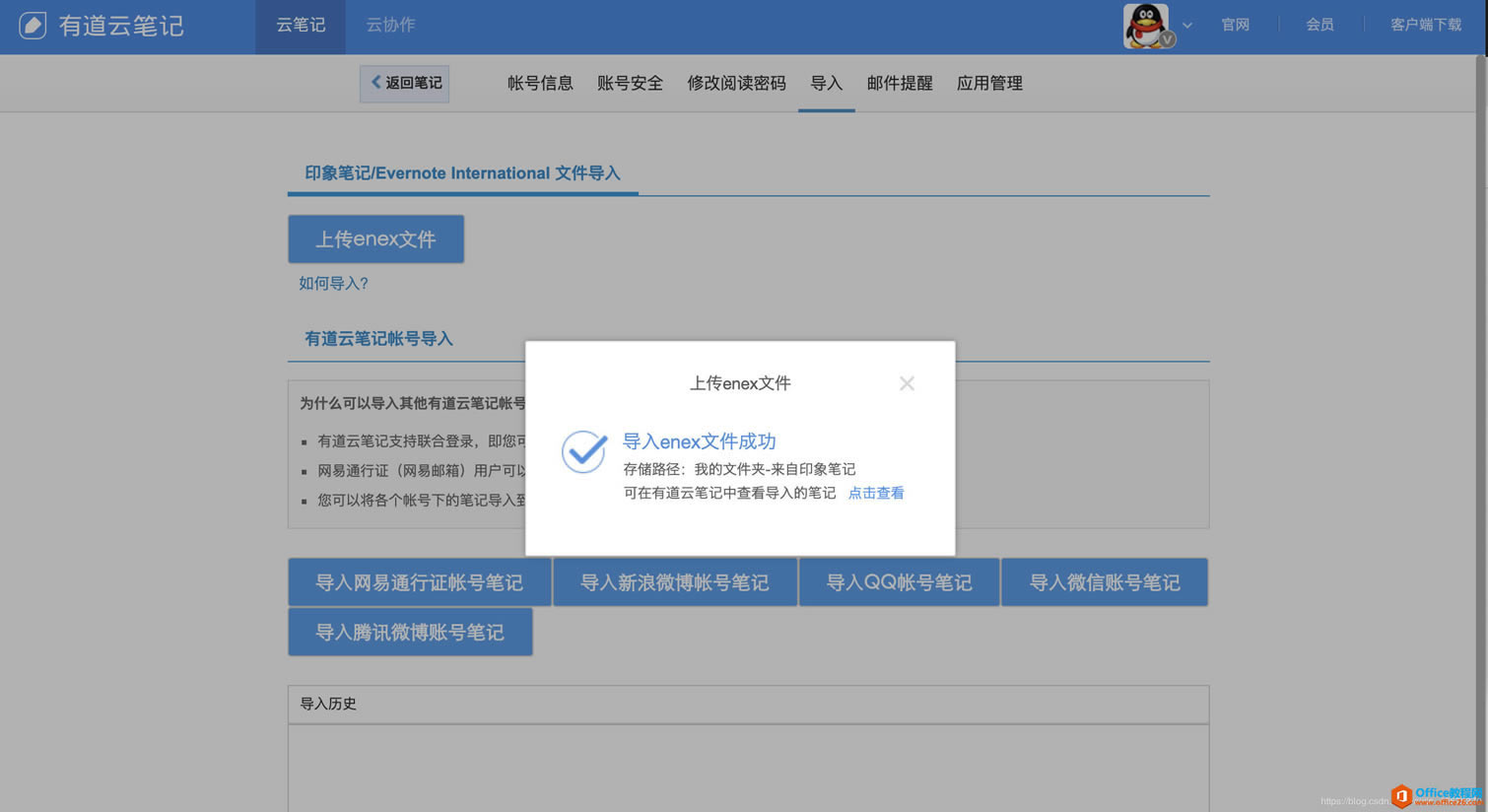This screenshot has height=812, width=1488.
Task: Switch to the 云协作 tab
Action: 390,26
